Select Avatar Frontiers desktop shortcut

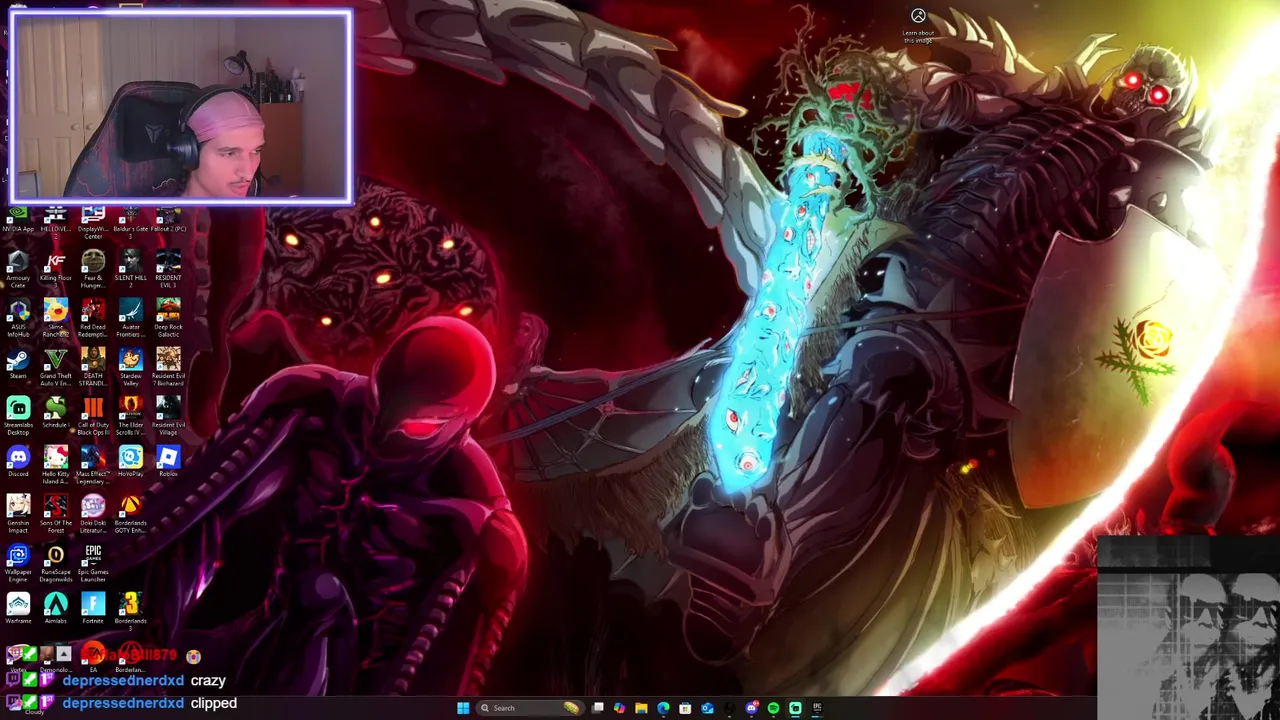[130, 317]
